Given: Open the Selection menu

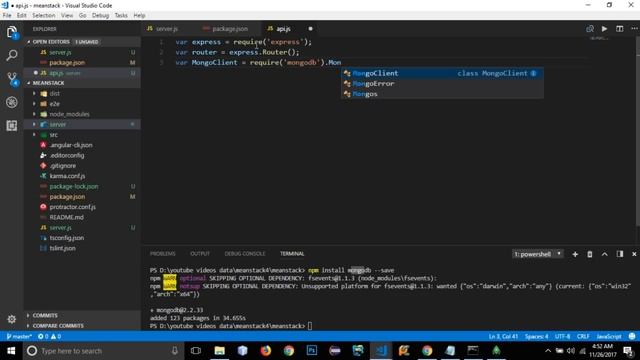Looking at the screenshot, I should (x=44, y=15).
